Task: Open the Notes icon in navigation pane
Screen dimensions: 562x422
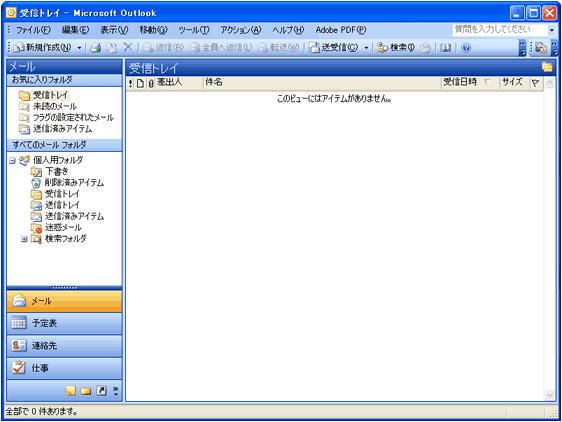Action: point(71,390)
